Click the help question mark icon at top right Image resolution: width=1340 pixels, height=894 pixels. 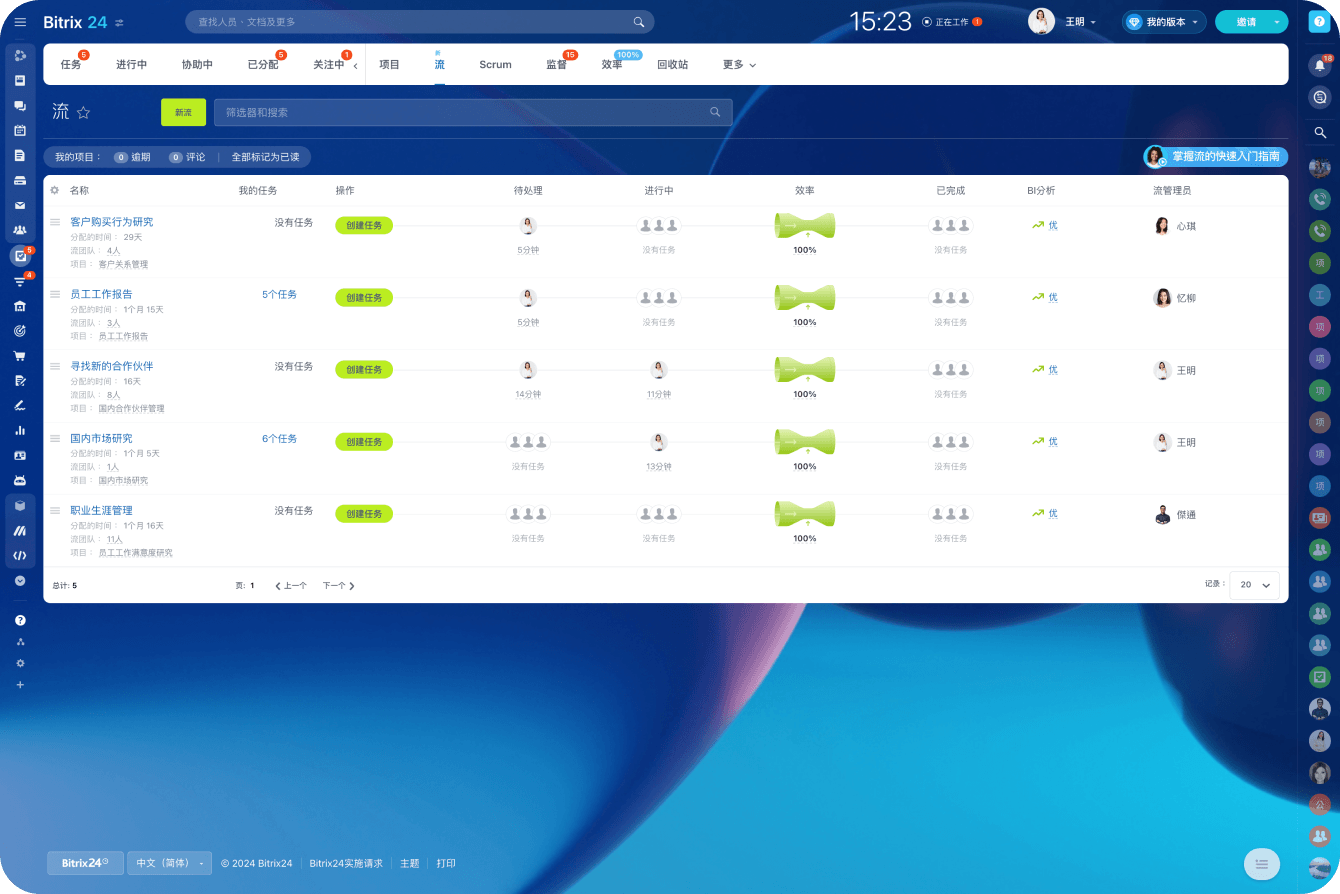pos(1319,22)
